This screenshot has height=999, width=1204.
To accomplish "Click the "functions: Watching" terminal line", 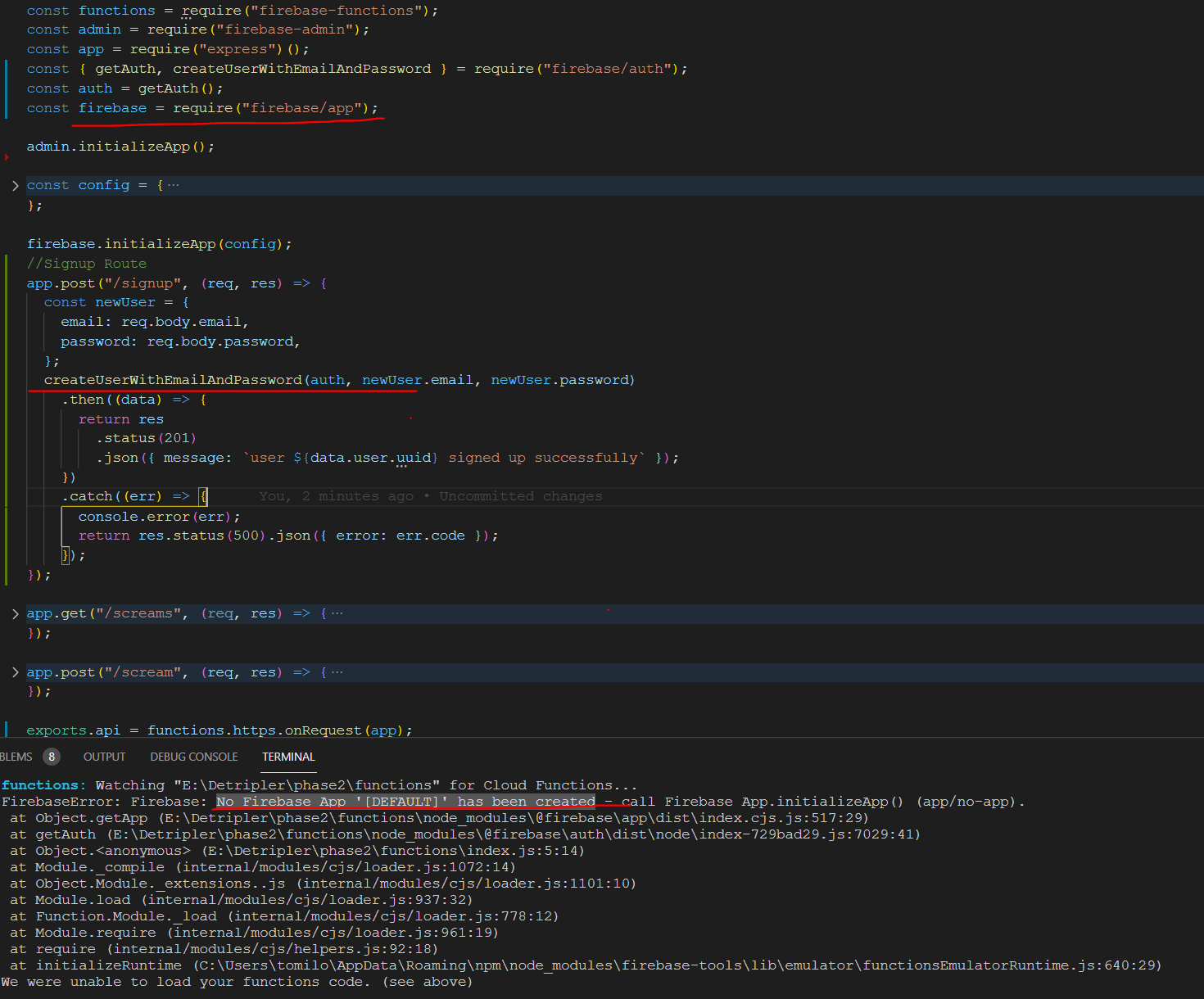I will (319, 785).
